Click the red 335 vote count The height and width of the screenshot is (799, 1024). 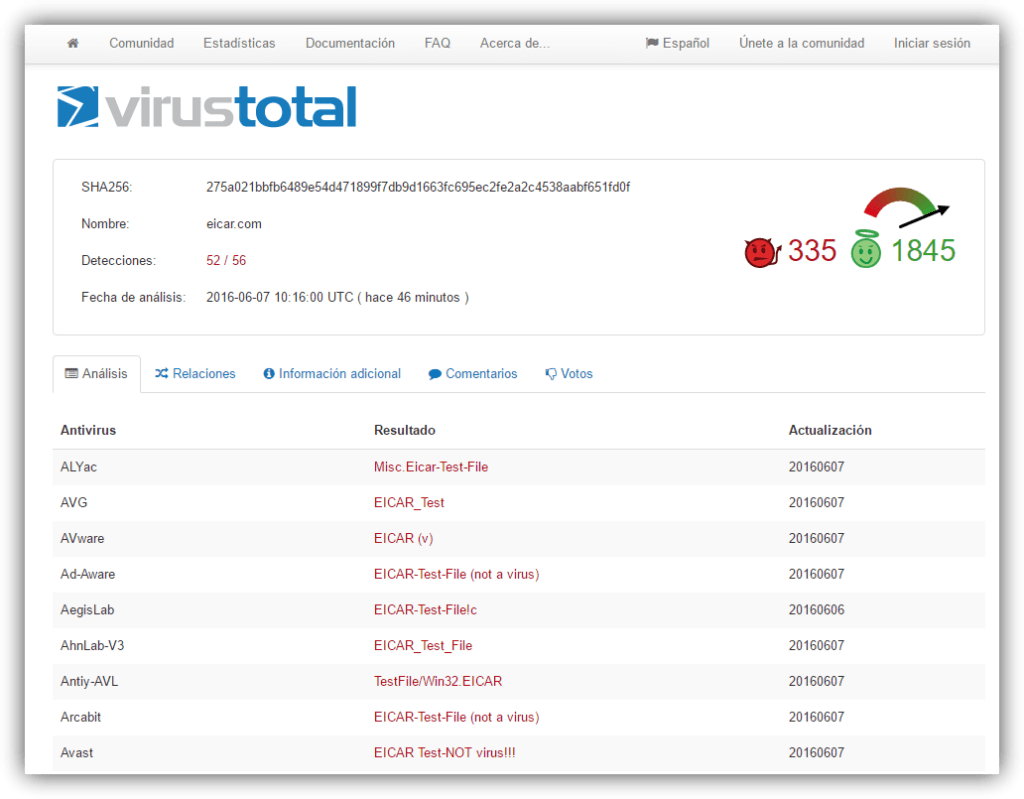click(812, 251)
